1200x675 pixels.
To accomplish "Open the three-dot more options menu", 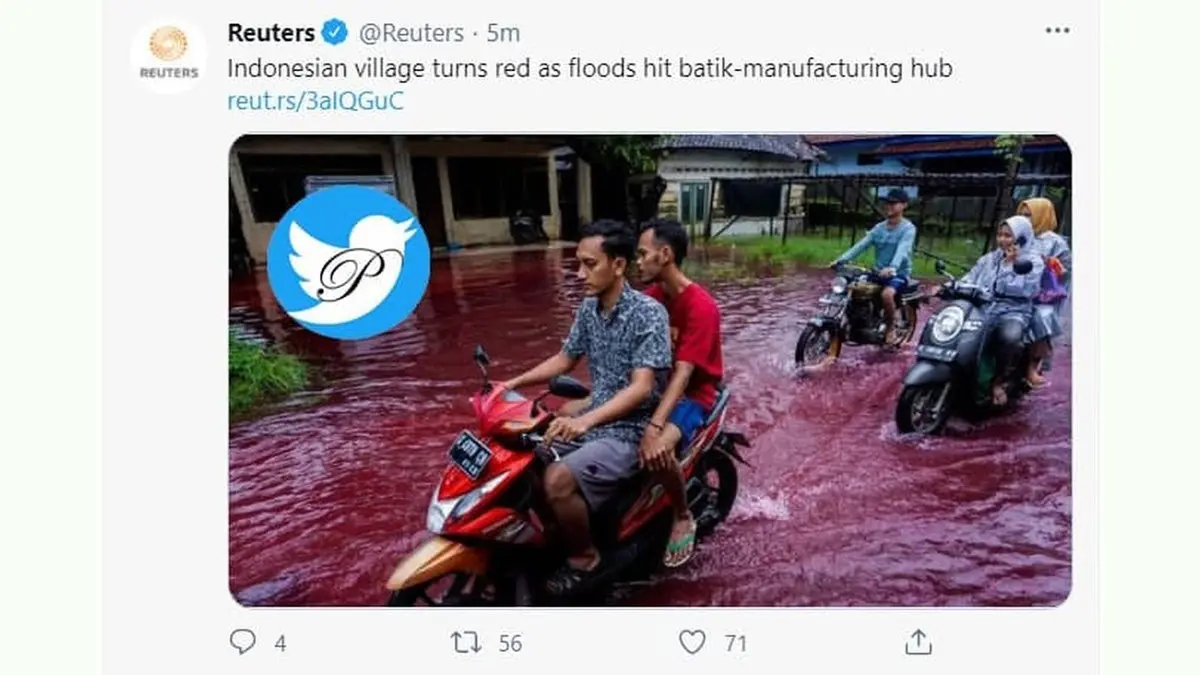I will click(x=1057, y=31).
